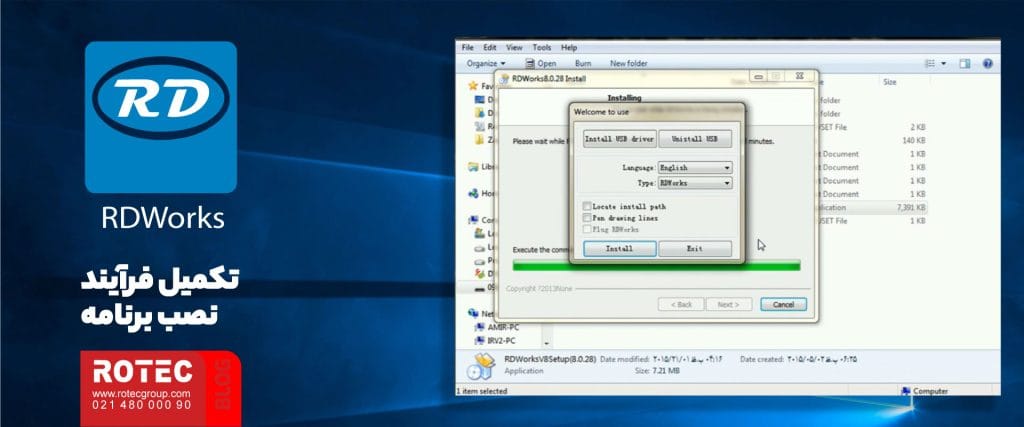Select the file sized 140 KB
The image size is (1024, 427).
tap(871, 140)
